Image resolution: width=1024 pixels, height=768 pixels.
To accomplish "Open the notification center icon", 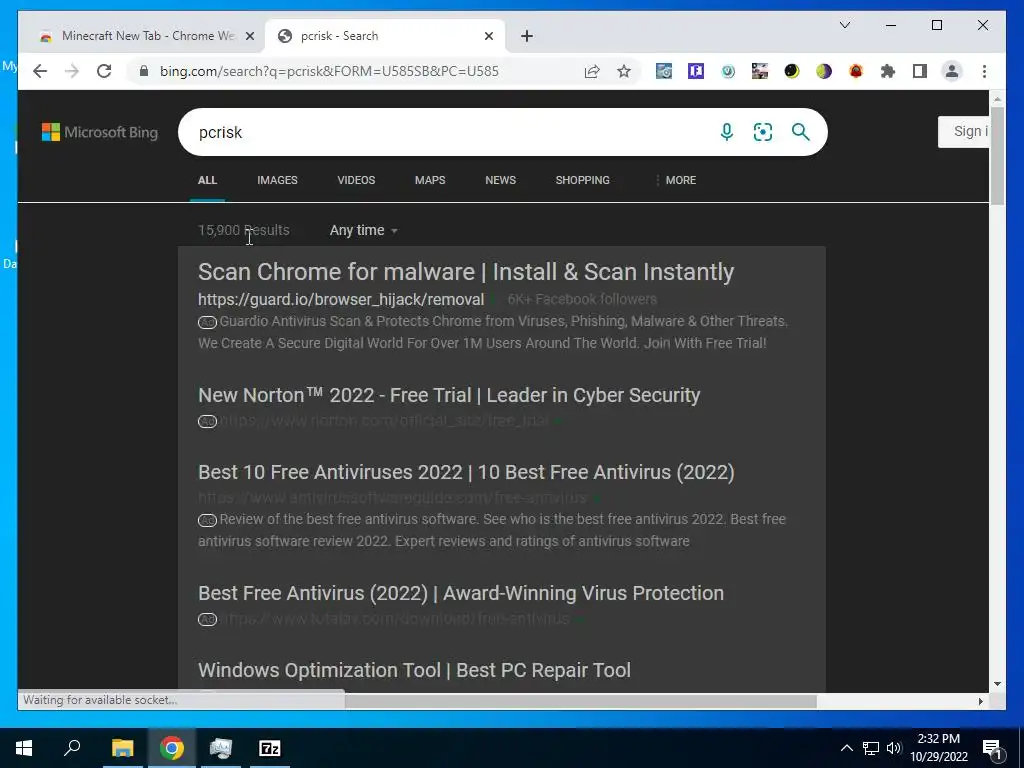I will click(x=992, y=749).
